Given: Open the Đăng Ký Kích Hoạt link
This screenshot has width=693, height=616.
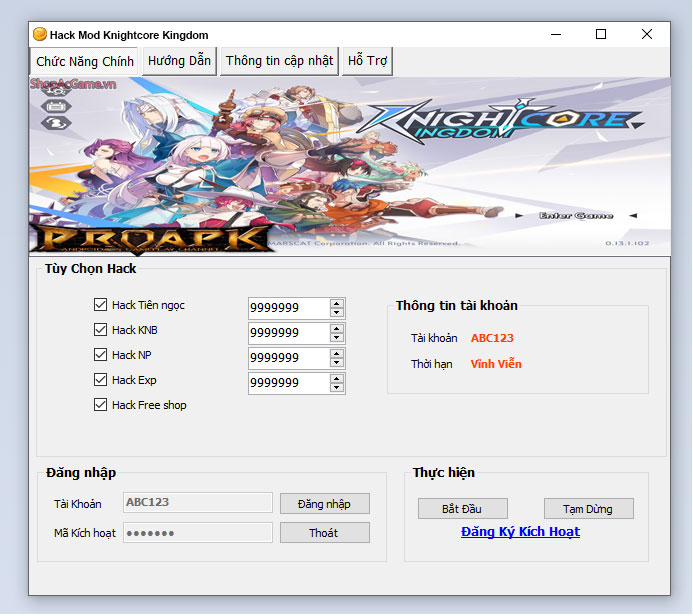Looking at the screenshot, I should (520, 532).
